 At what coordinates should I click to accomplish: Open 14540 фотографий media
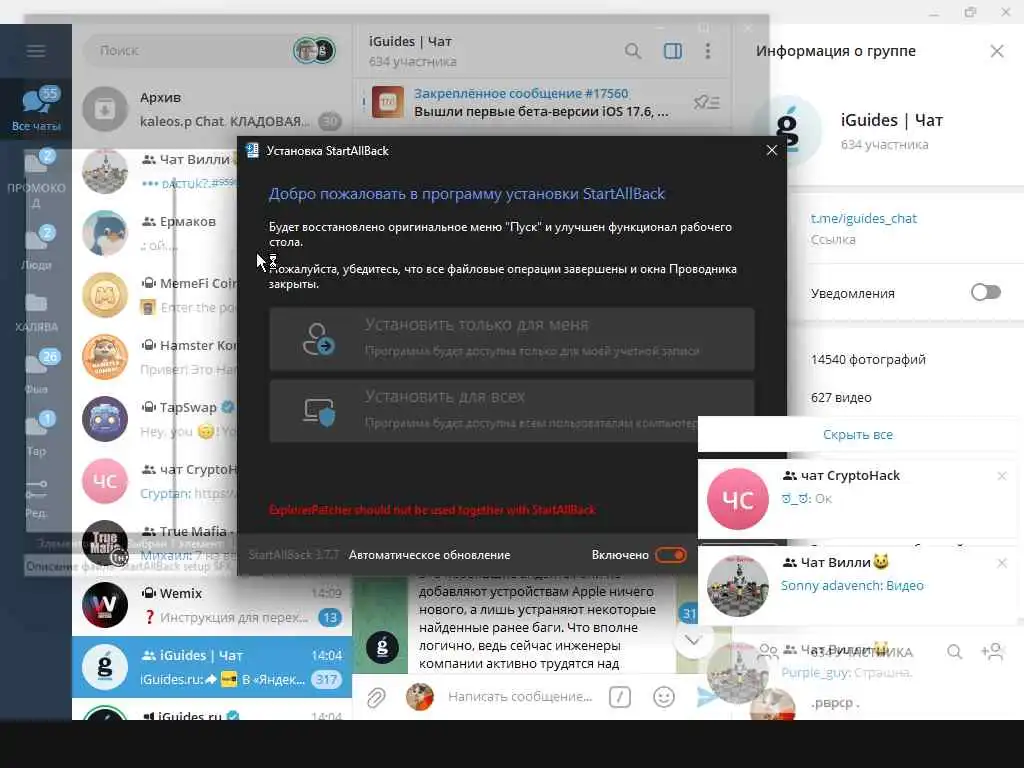pos(868,359)
